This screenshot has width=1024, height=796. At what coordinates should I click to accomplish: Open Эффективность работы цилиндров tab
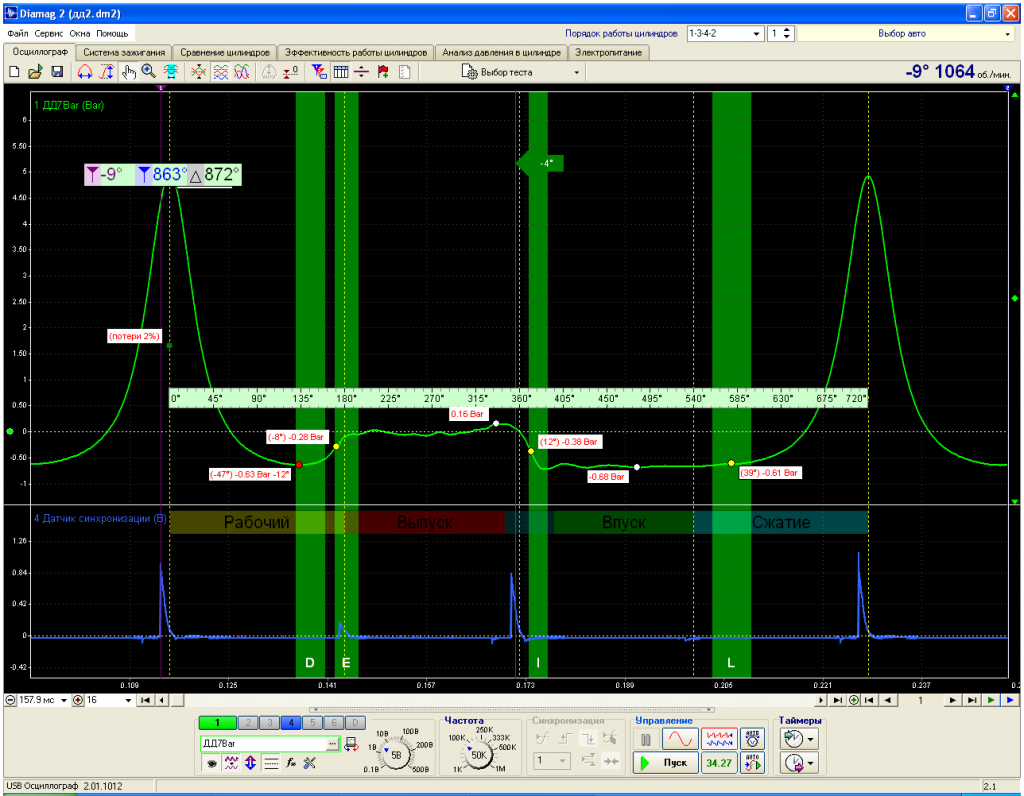[x=356, y=52]
